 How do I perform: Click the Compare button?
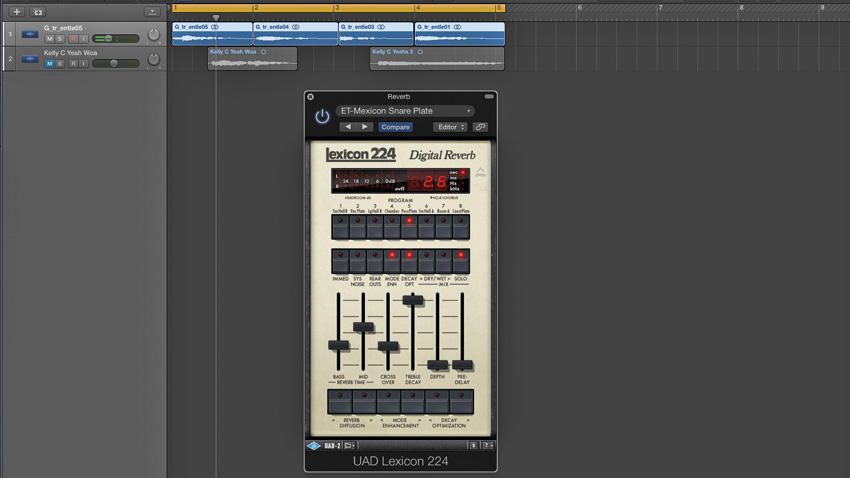(395, 127)
